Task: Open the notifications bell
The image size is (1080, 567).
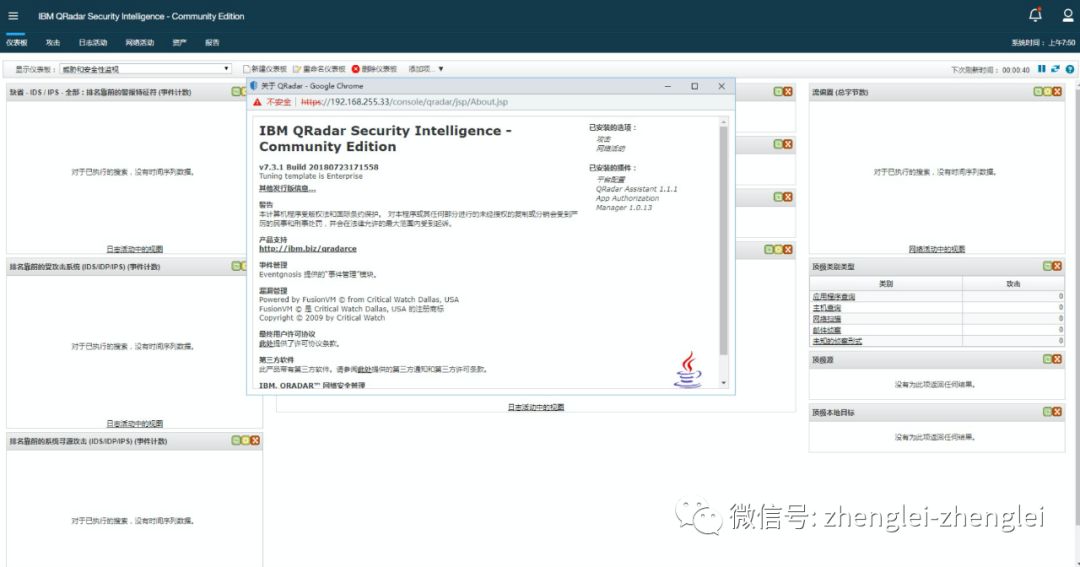Action: pos(1035,14)
